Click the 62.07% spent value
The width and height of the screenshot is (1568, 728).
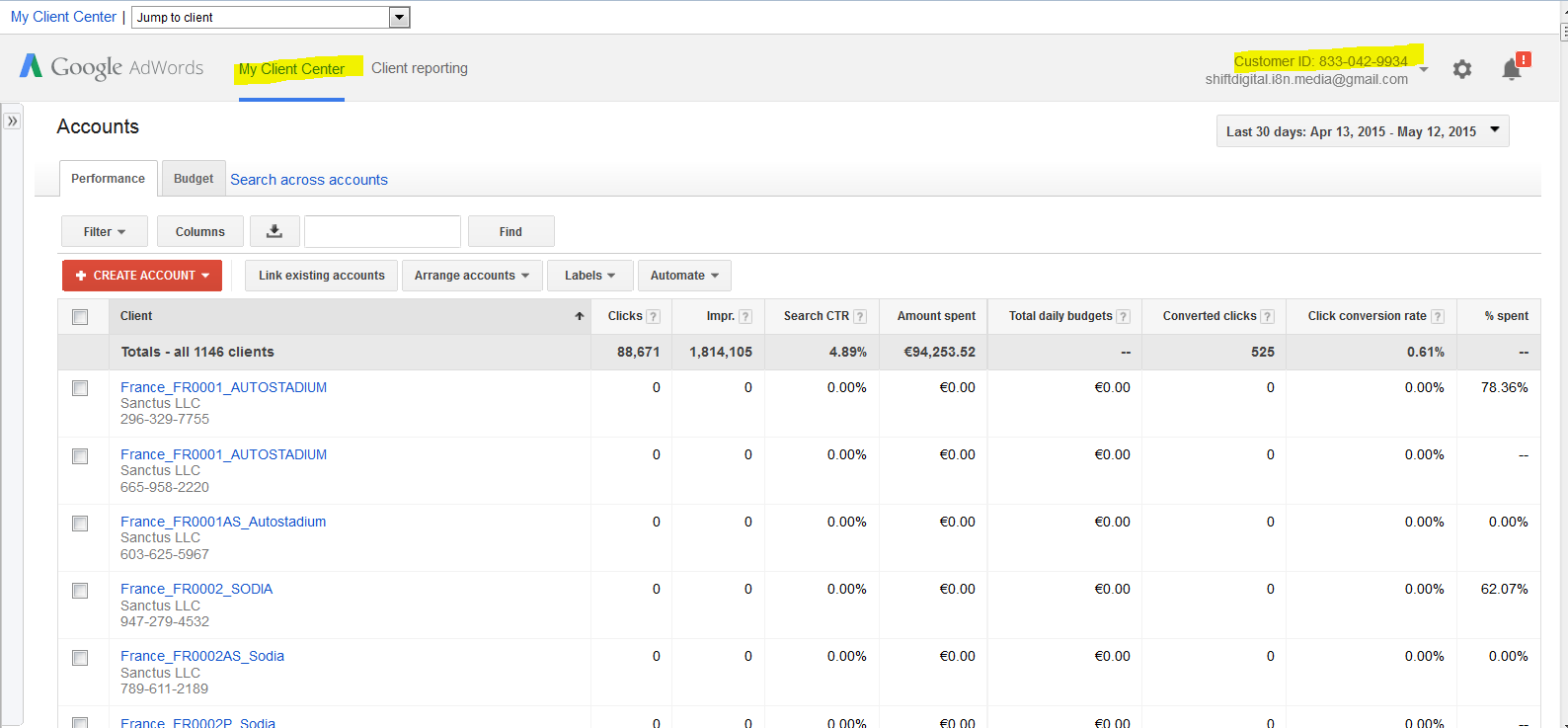tap(1504, 589)
